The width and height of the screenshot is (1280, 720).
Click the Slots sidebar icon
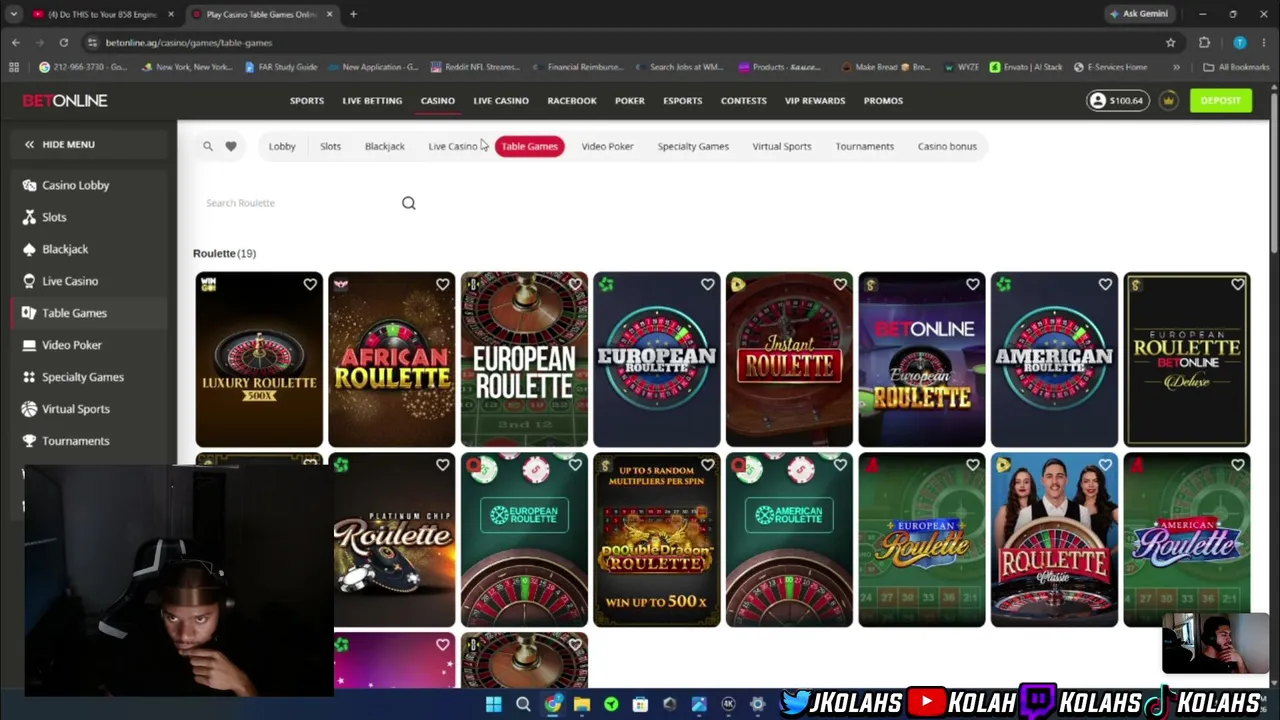[x=29, y=217]
